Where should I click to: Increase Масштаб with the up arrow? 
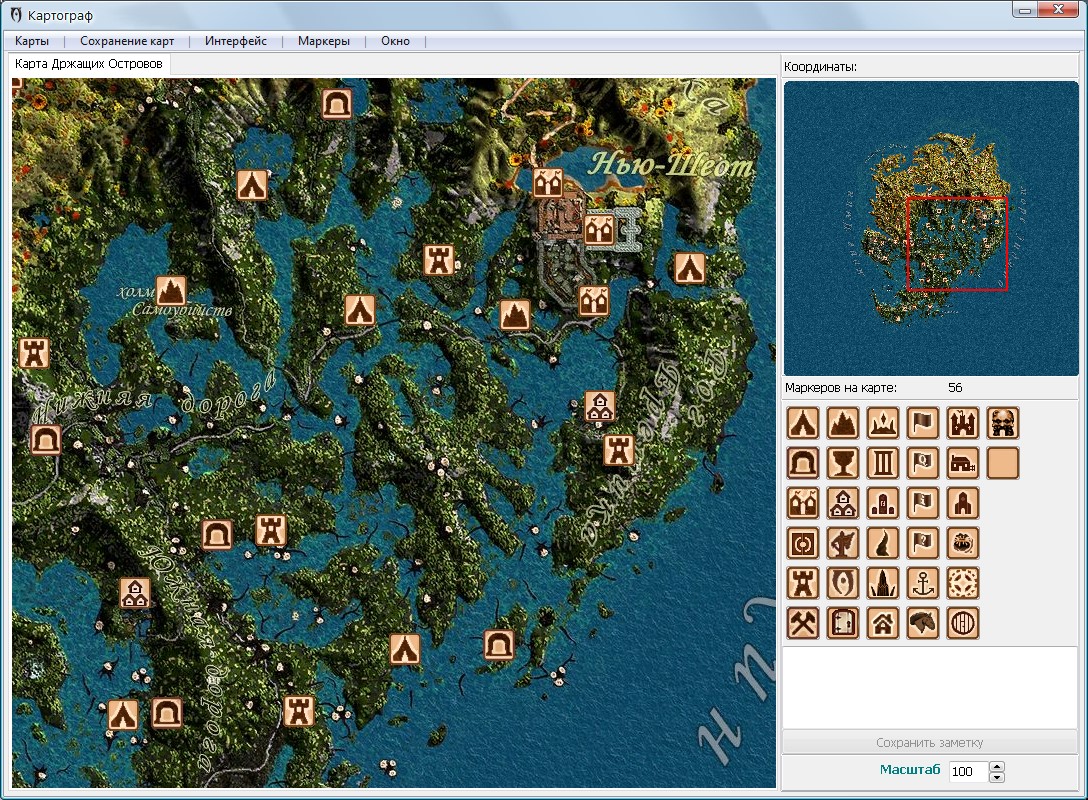pos(996,767)
